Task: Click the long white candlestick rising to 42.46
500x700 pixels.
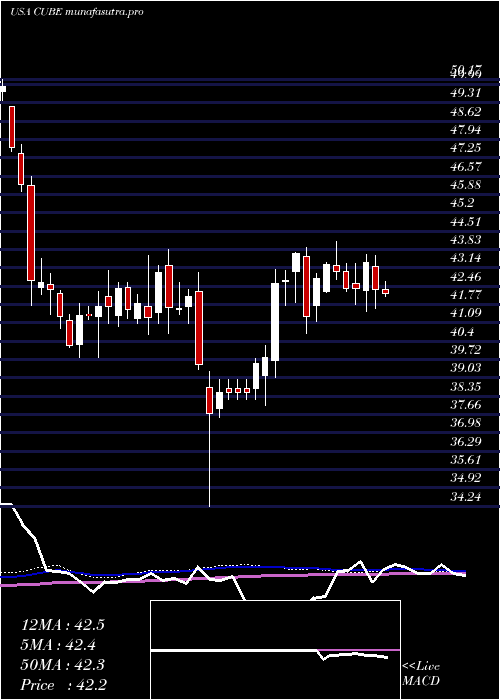Action: pos(275,321)
